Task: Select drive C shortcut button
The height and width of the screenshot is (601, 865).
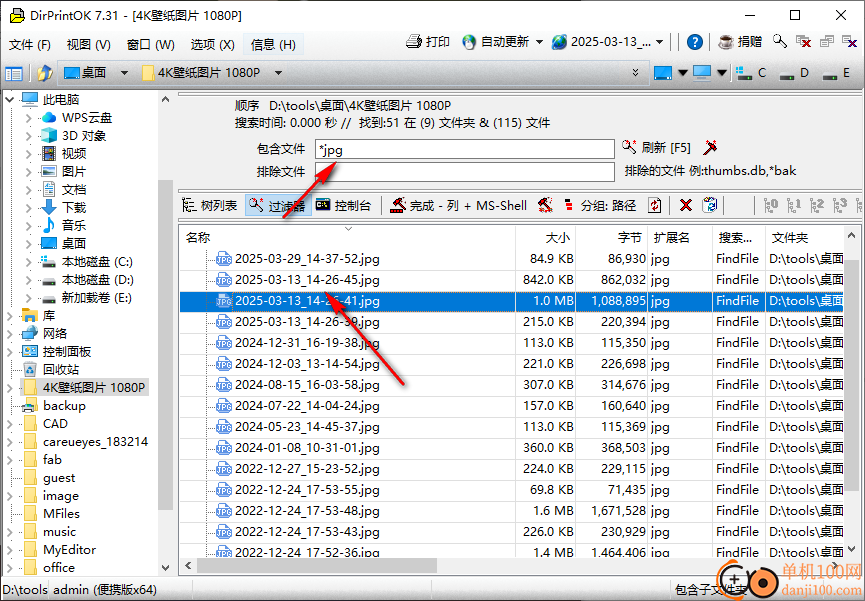Action: click(x=751, y=73)
